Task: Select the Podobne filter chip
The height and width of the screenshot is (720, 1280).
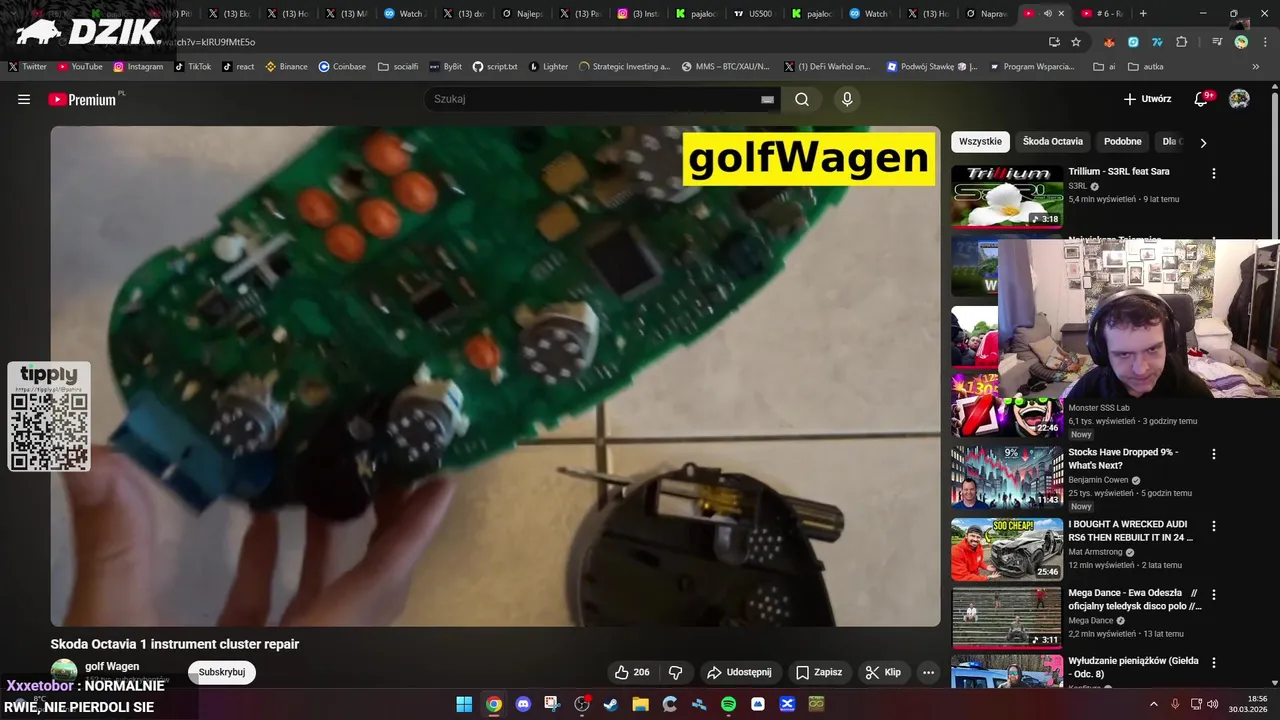Action: click(1123, 142)
